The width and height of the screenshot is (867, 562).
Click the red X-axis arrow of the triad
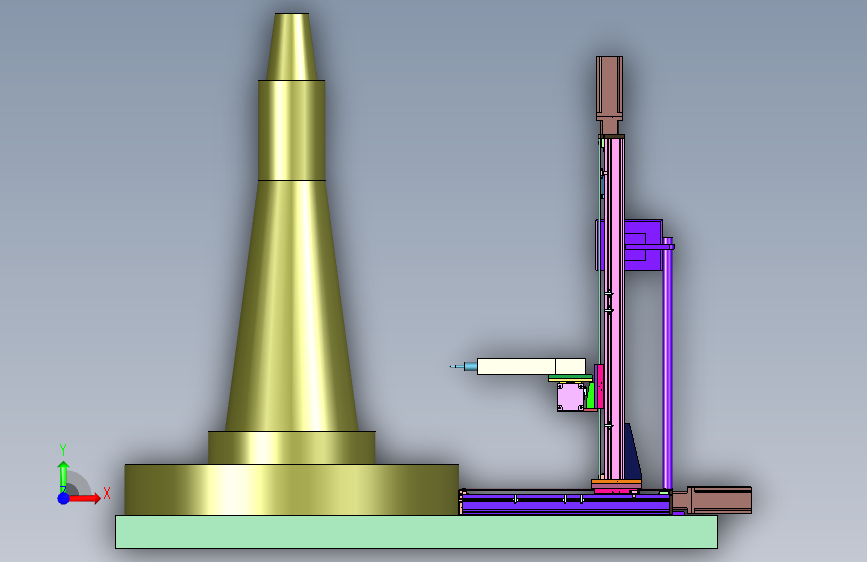pos(86,498)
